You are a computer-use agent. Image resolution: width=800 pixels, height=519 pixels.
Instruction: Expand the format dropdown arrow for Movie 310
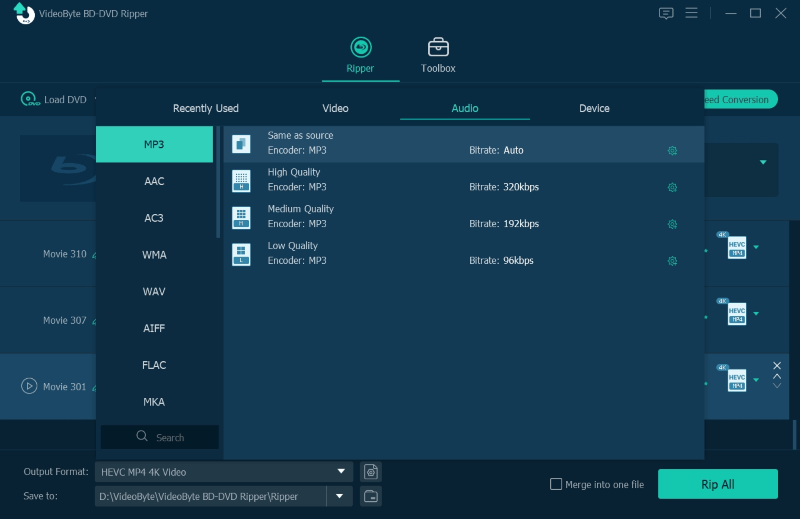tap(756, 248)
